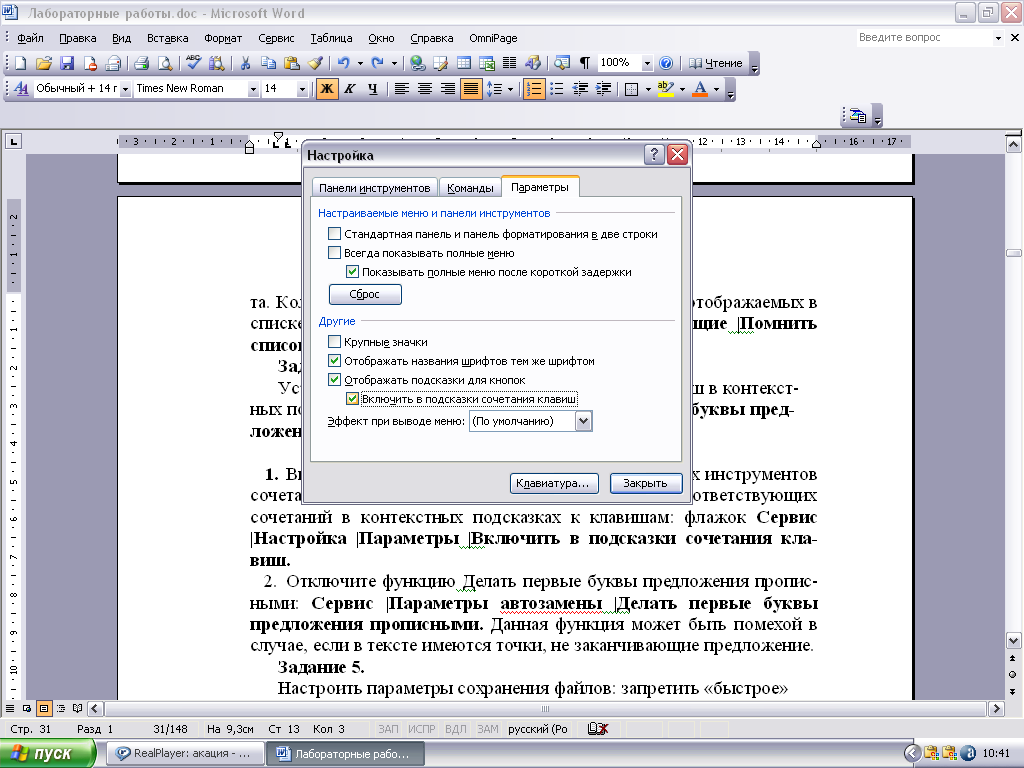Viewport: 1024px width, 768px height.
Task: Open the Сервис menu
Action: (x=276, y=38)
